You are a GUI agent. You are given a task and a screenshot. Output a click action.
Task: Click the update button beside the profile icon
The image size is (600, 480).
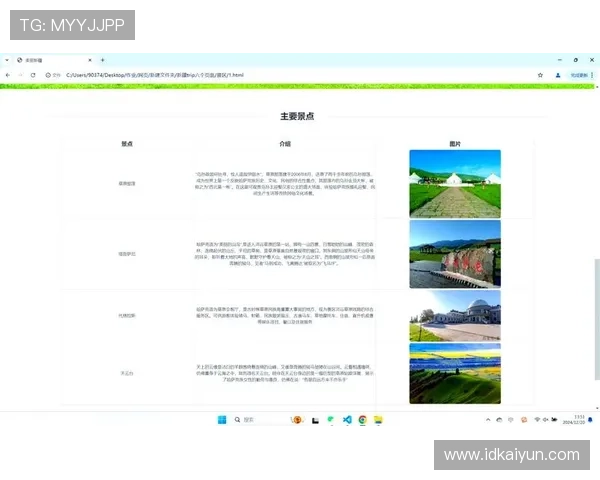click(x=579, y=75)
